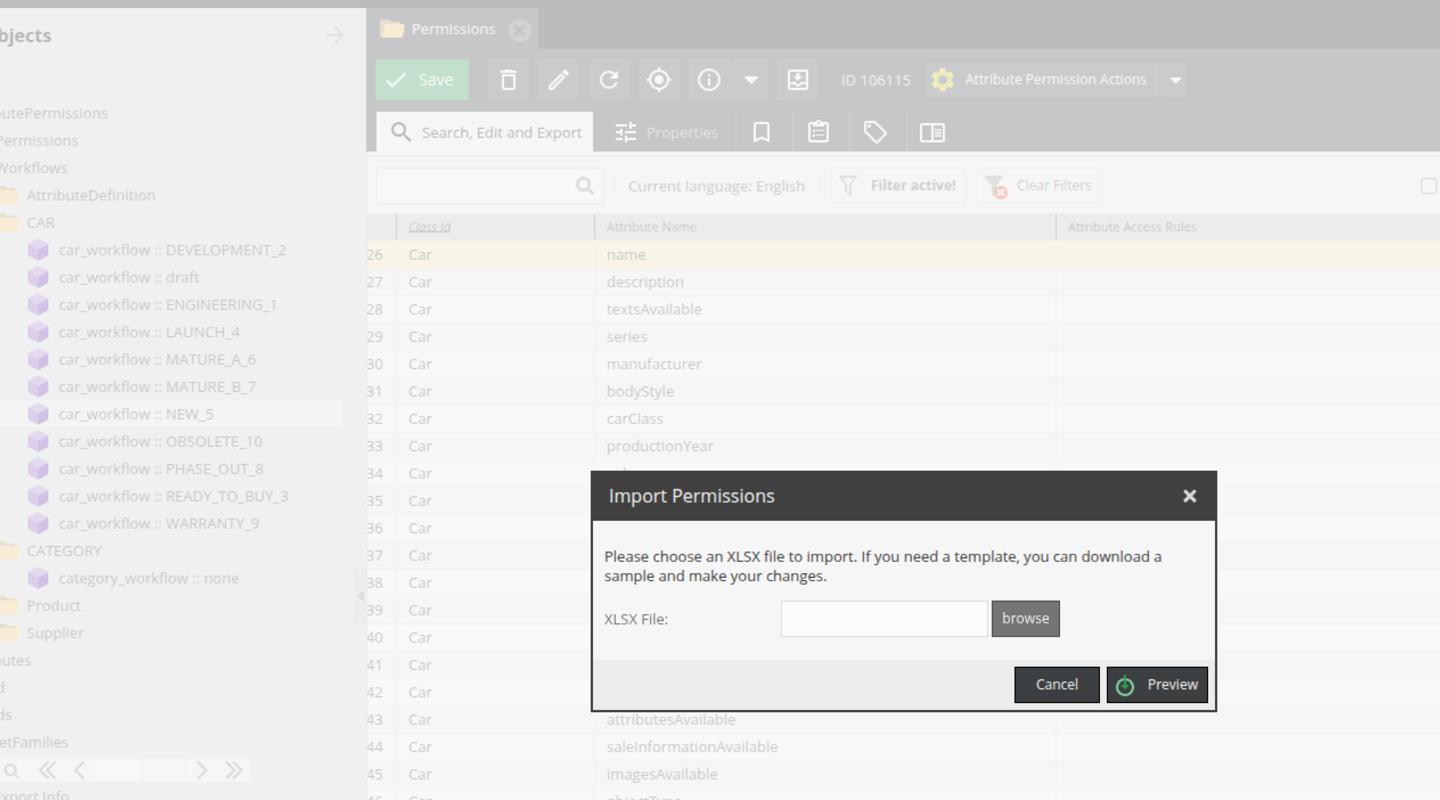Focus the XLSX File input field
Screen dimensions: 1440x800
pyautogui.click(x=884, y=619)
